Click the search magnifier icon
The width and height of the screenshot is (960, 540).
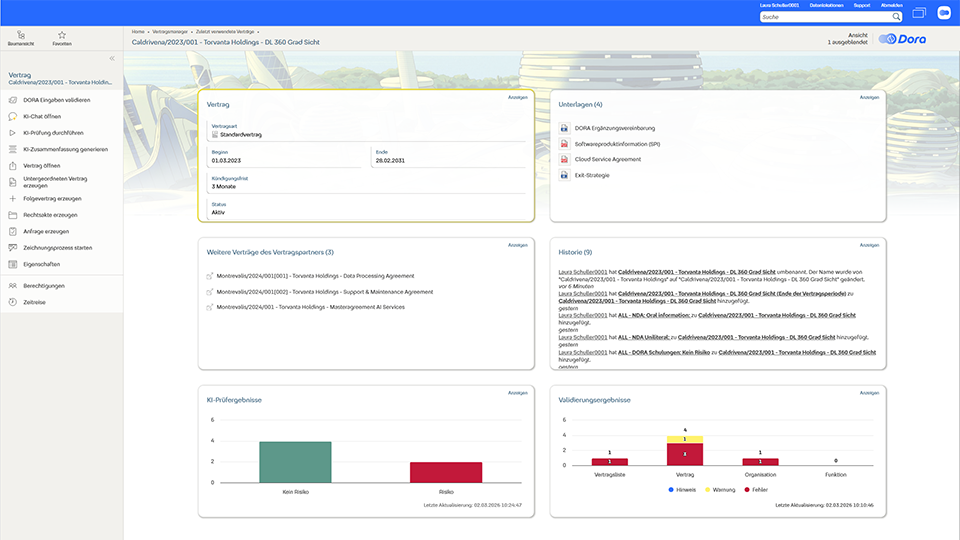click(896, 17)
